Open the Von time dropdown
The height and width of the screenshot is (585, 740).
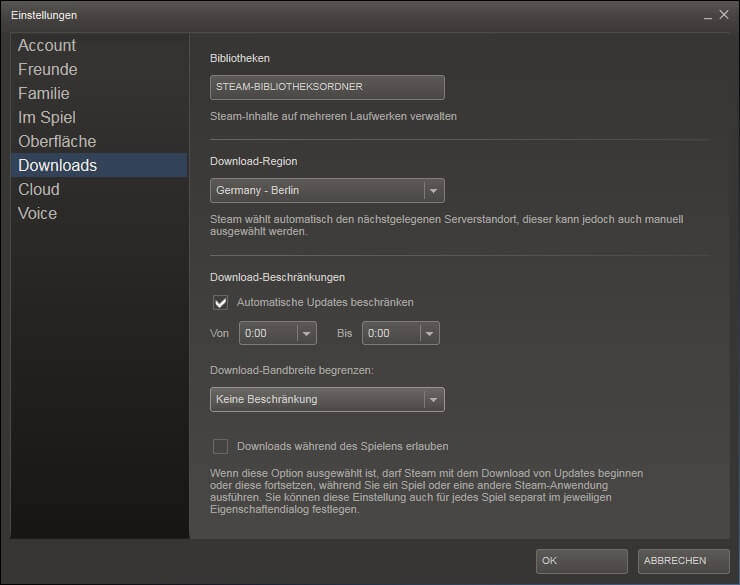tap(278, 334)
